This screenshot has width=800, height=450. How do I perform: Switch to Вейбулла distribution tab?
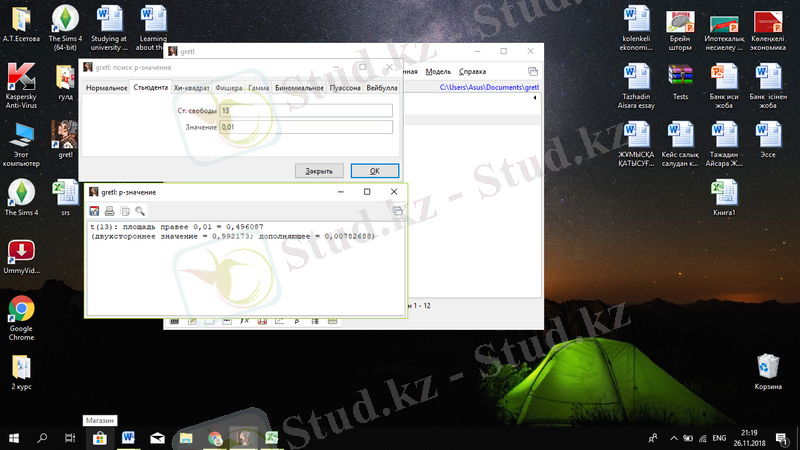point(382,88)
